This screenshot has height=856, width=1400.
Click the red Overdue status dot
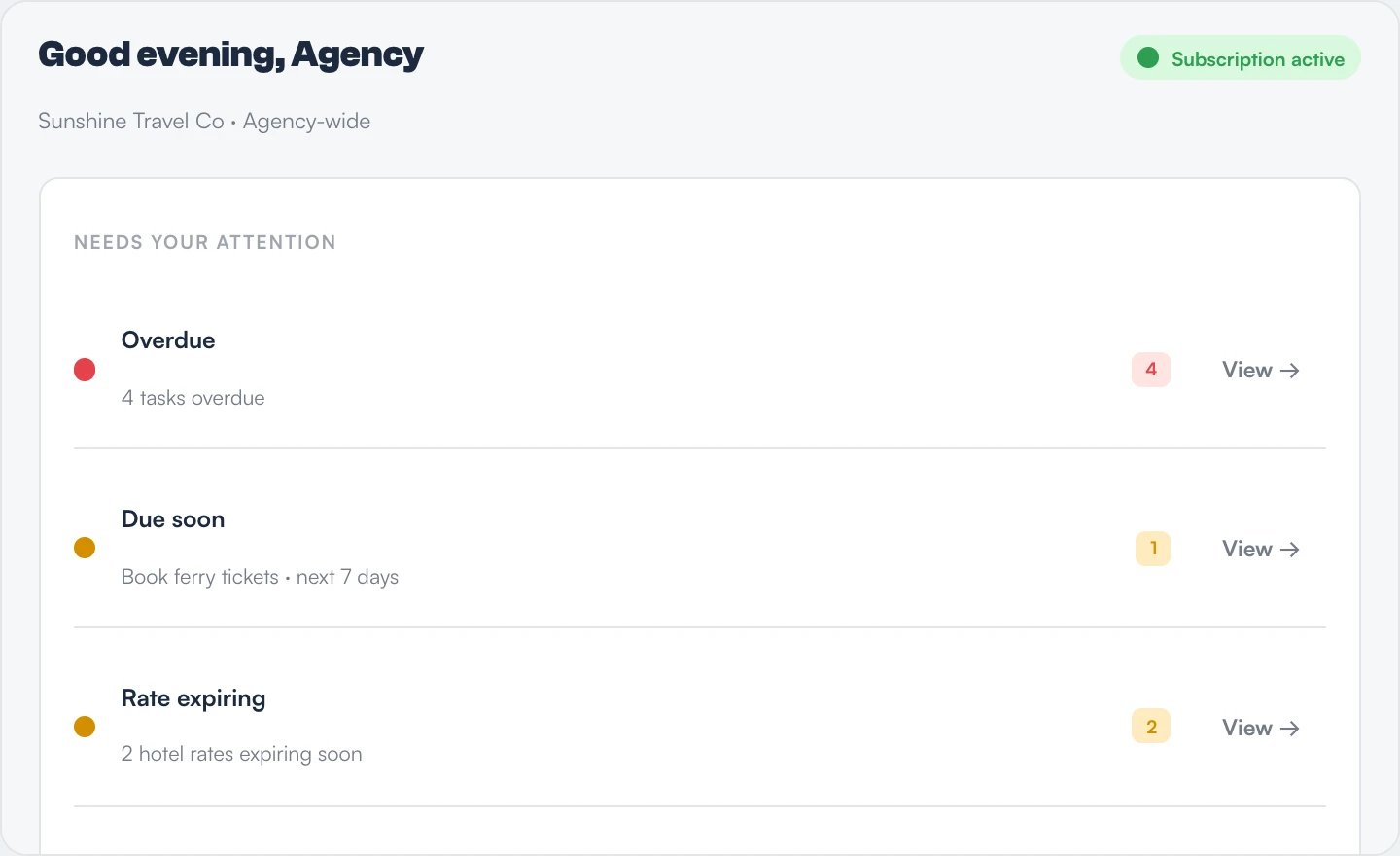click(85, 370)
